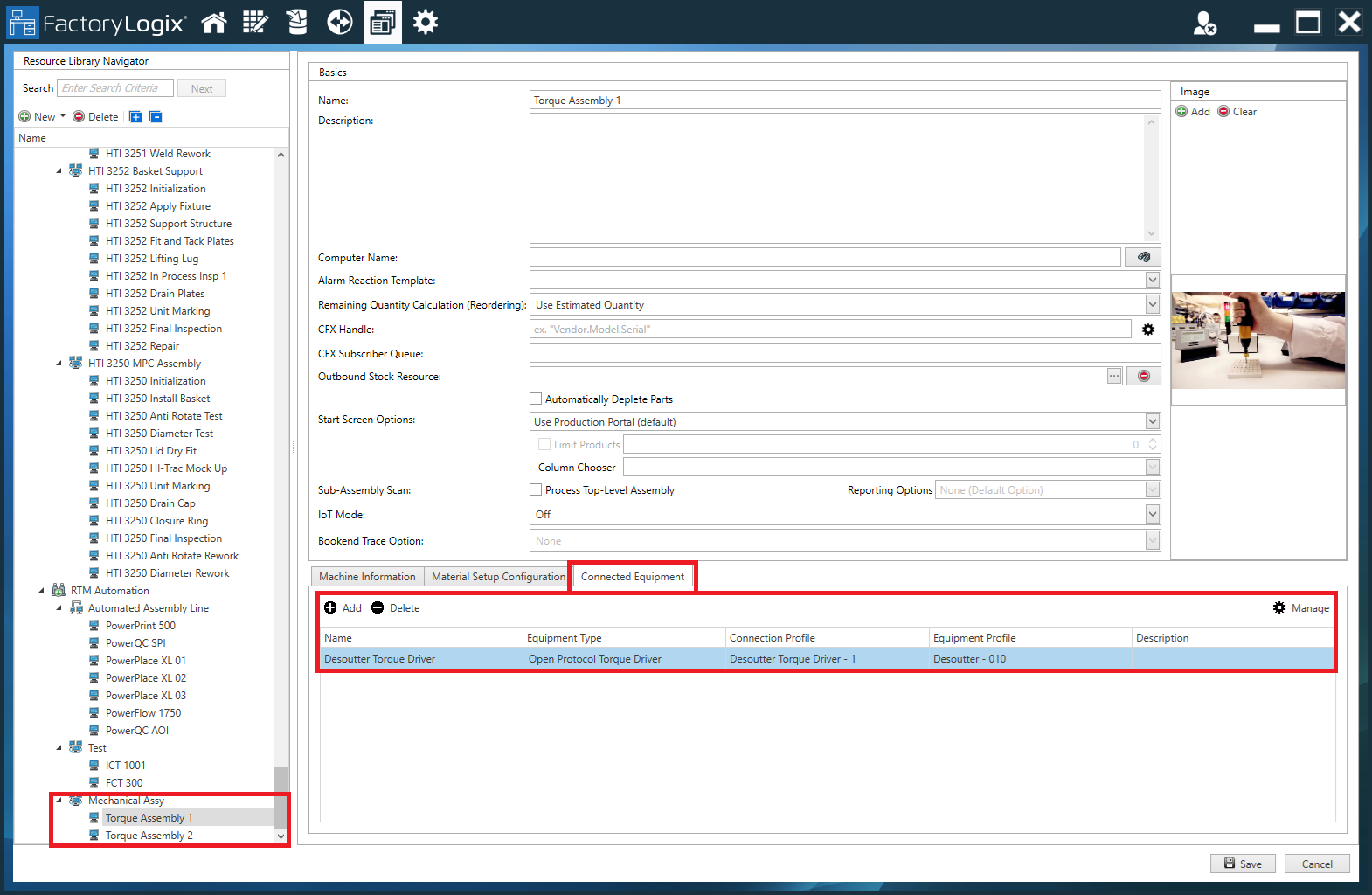Click the Search criteria input field
The image size is (1372, 895).
[x=114, y=88]
